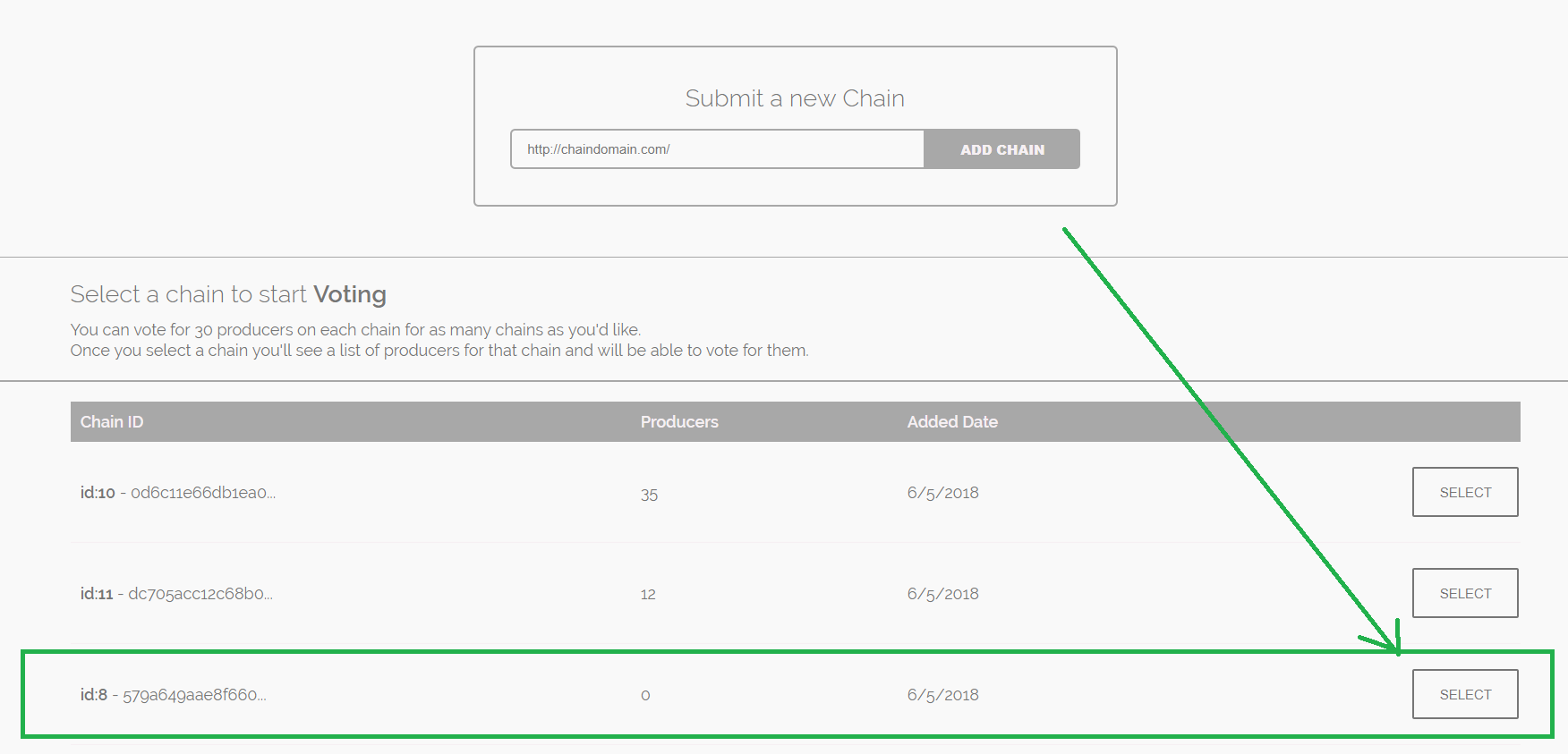
Task: Click chain id:11 hash text dc705acc12c68b0
Action: 200,594
